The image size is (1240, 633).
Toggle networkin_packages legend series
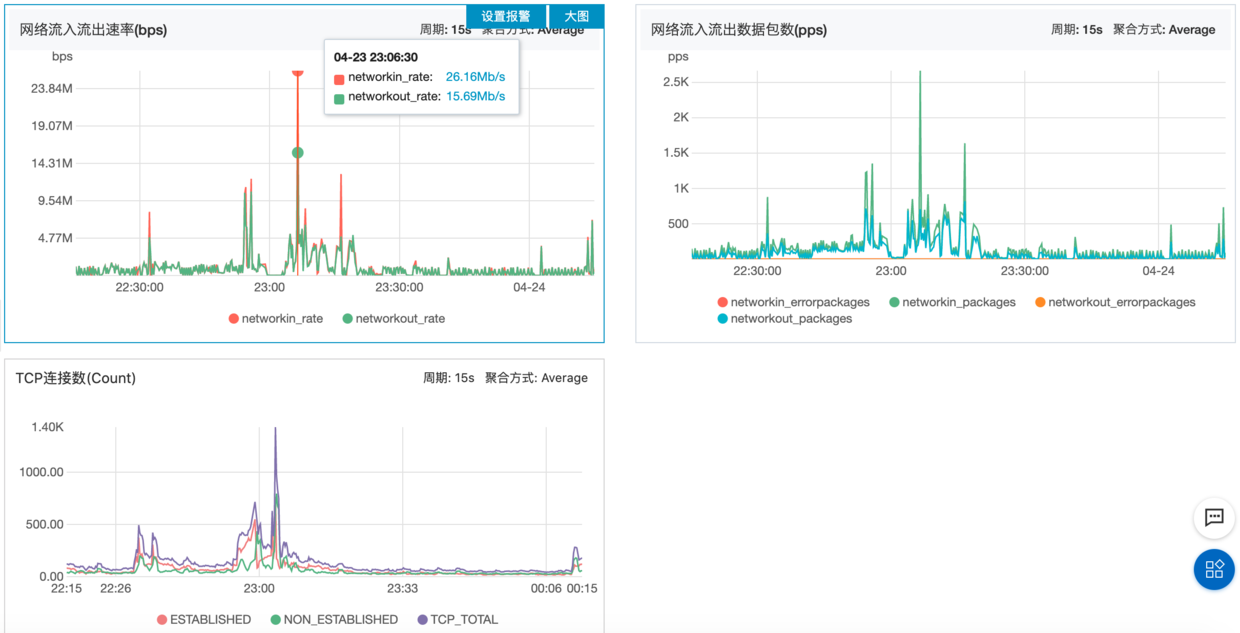(x=952, y=301)
